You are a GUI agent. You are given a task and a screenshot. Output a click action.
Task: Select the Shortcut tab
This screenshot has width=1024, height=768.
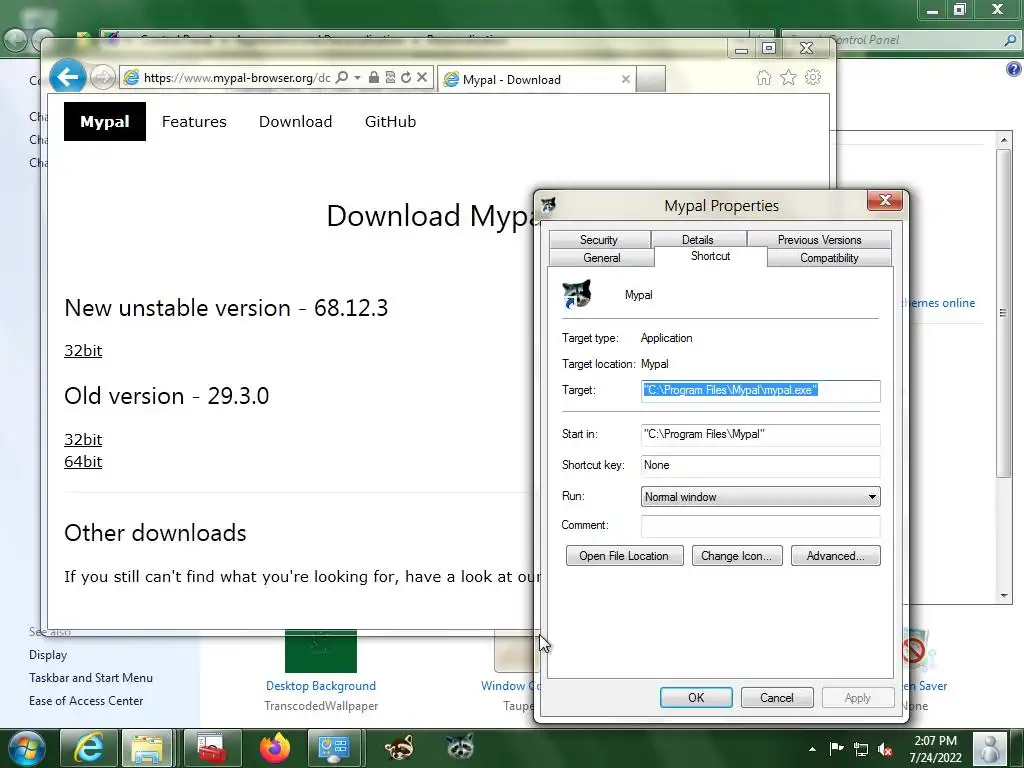pos(711,256)
